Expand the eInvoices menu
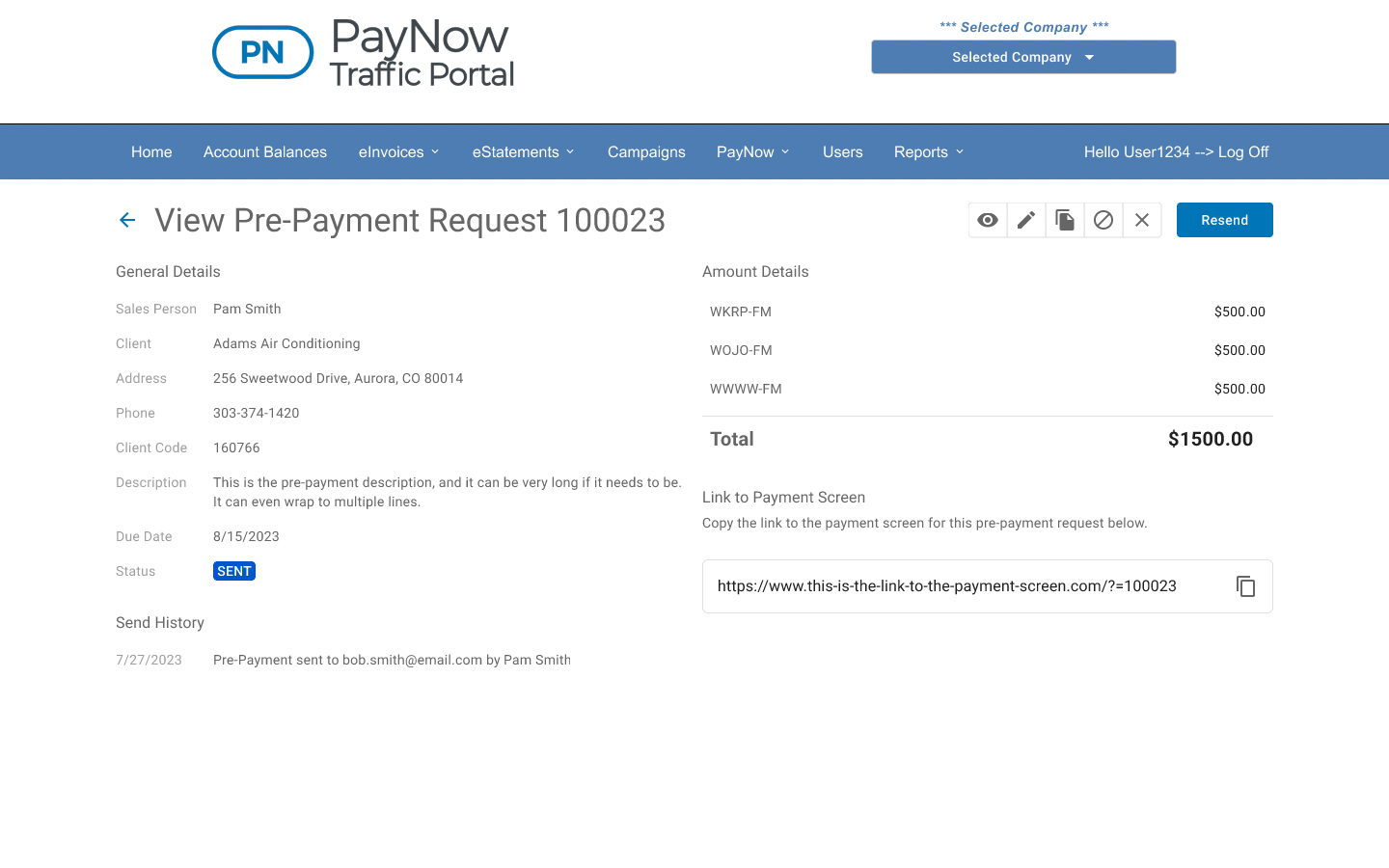Image resolution: width=1389 pixels, height=868 pixels. point(399,152)
